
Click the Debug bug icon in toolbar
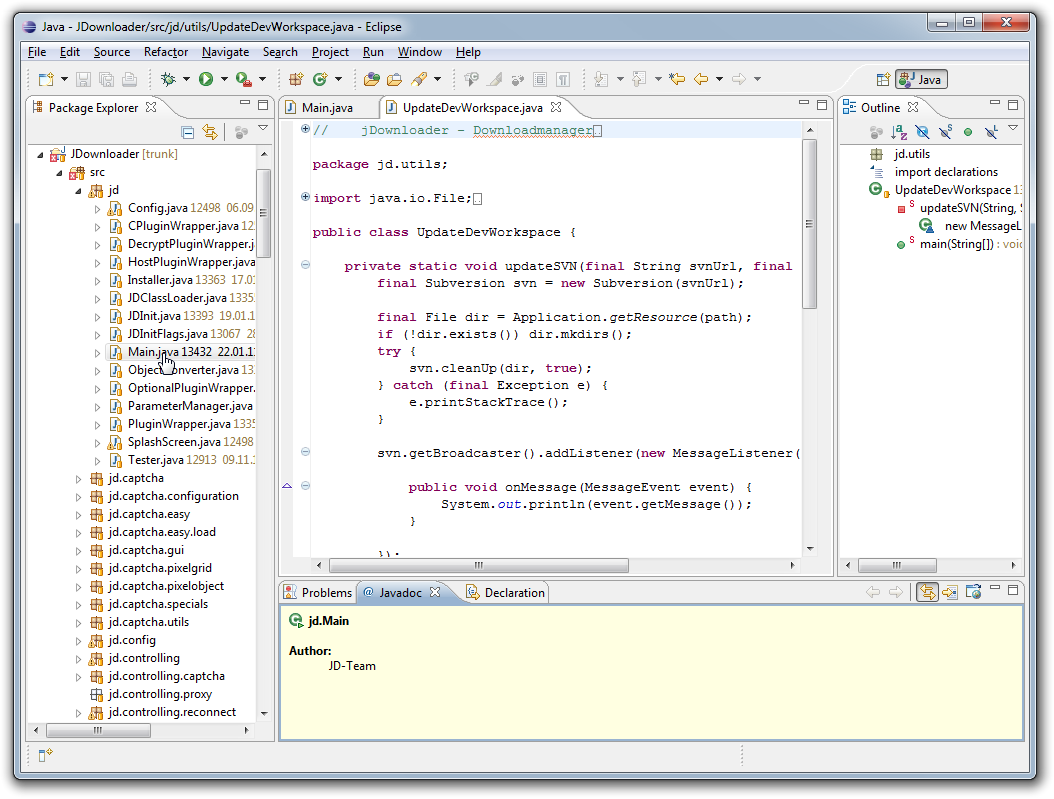click(168, 79)
